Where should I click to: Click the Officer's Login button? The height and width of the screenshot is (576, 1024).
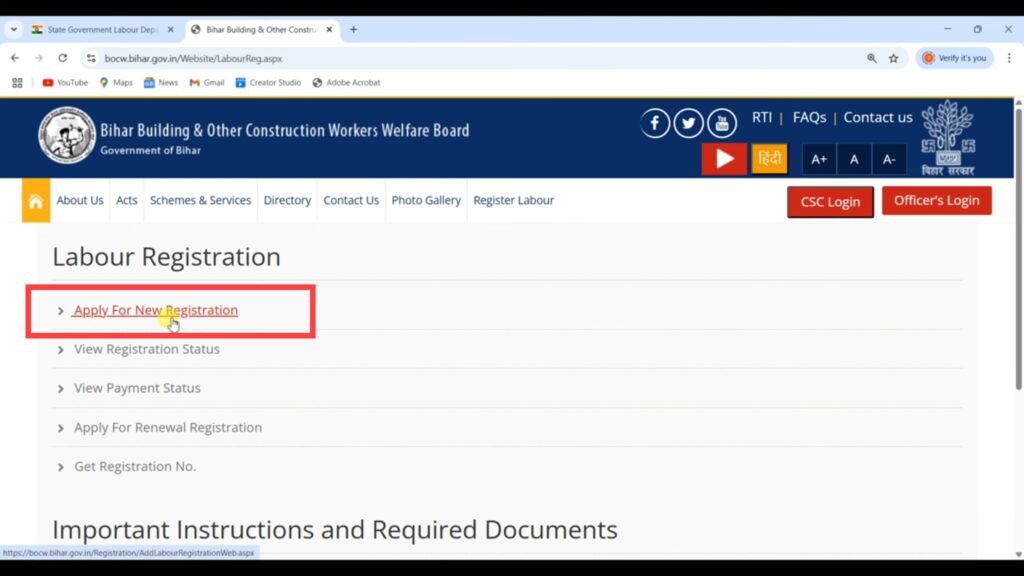tap(936, 200)
